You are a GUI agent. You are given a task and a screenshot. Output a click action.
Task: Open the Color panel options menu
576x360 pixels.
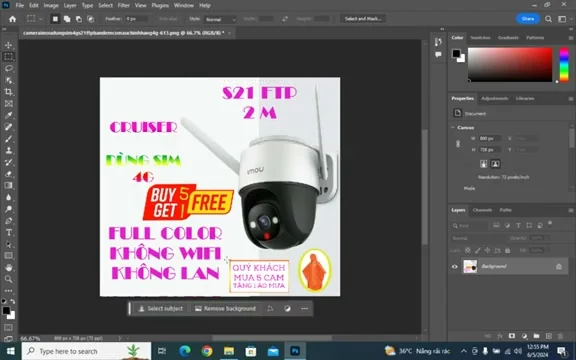click(x=570, y=38)
